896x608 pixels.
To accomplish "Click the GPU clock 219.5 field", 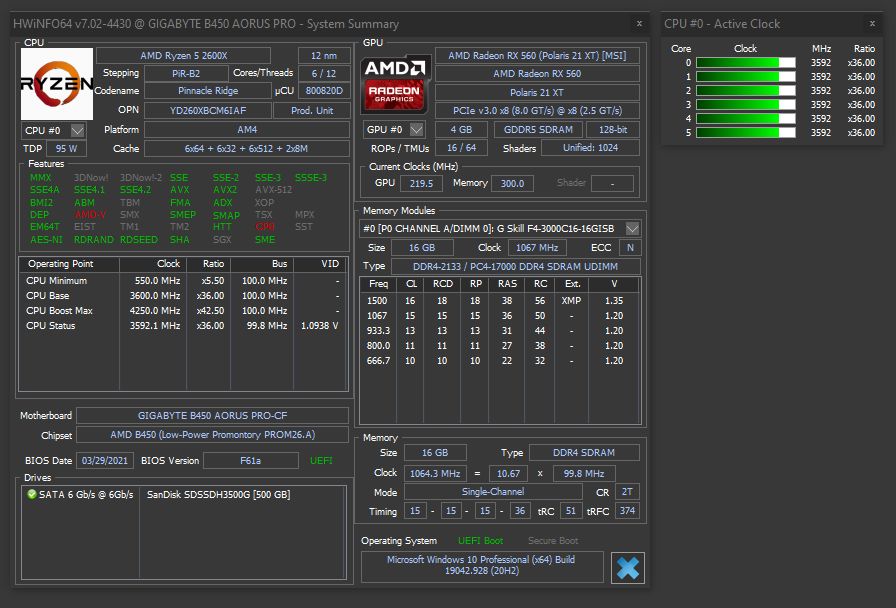I will 421,183.
